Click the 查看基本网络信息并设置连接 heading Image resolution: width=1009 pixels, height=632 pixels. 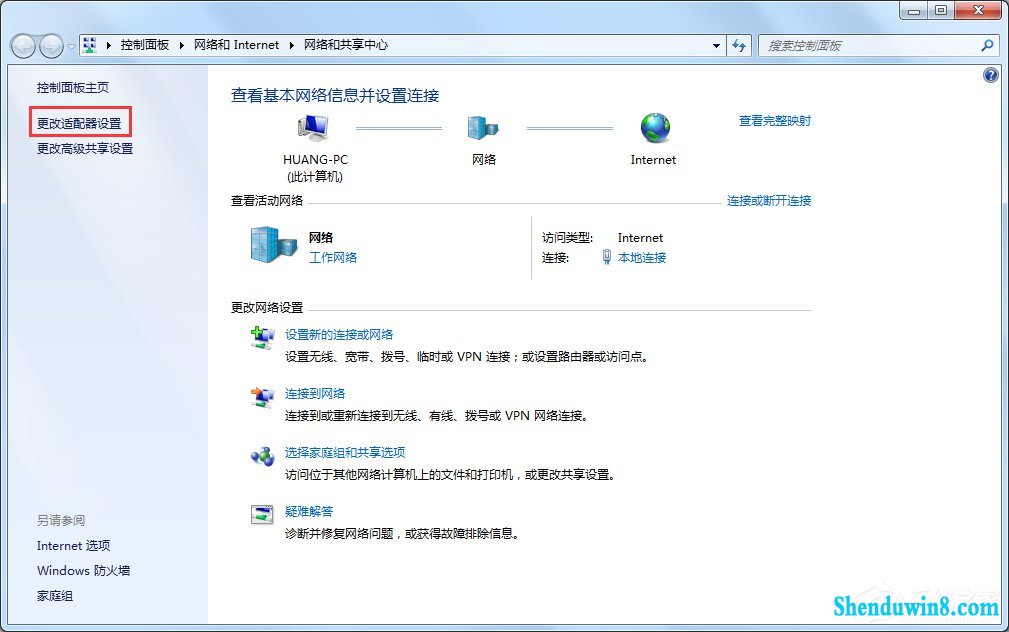335,96
